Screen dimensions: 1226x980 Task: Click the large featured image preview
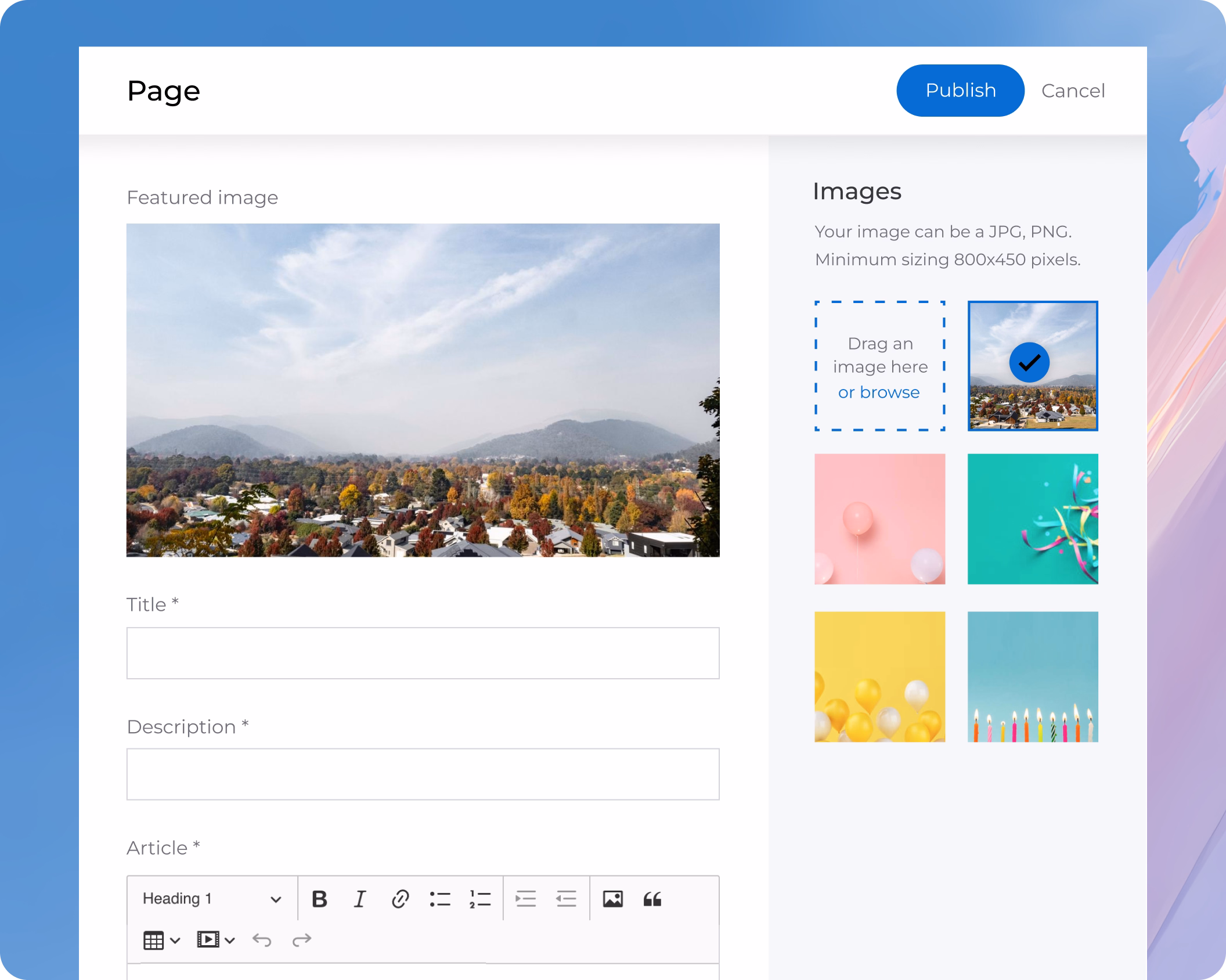[423, 390]
